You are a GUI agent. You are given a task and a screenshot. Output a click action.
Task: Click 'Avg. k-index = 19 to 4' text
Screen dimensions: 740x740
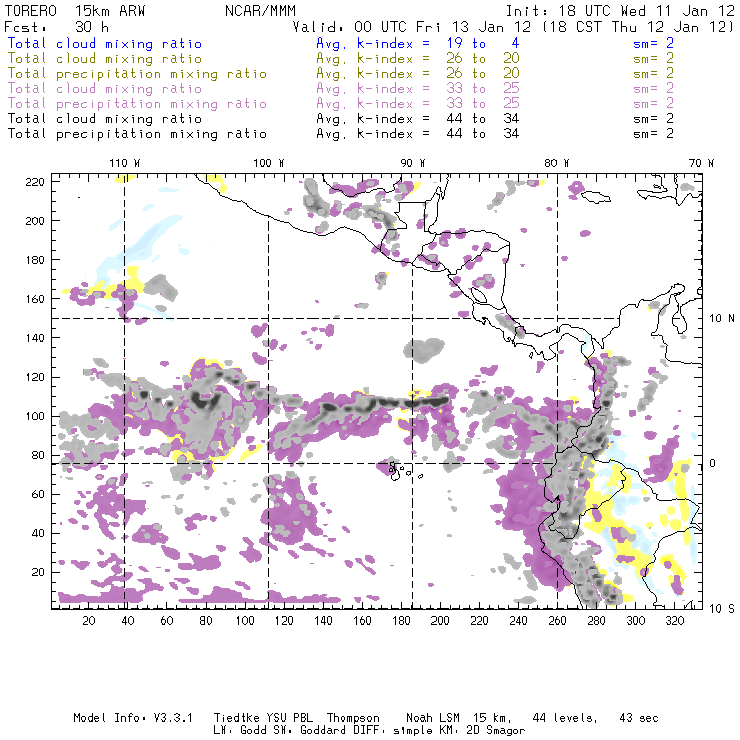coord(418,43)
